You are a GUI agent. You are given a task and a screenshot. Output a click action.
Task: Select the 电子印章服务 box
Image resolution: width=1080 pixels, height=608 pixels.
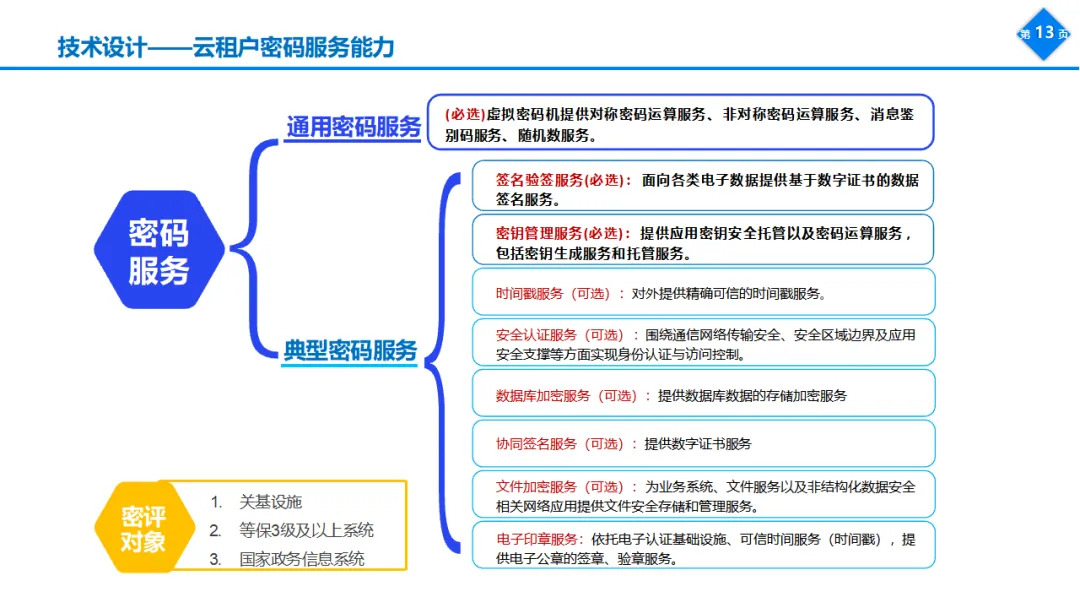703,546
